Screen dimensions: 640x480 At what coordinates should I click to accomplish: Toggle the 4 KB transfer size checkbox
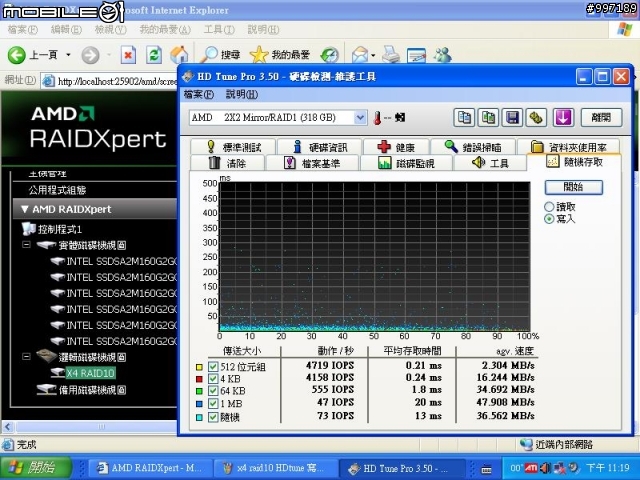(213, 378)
